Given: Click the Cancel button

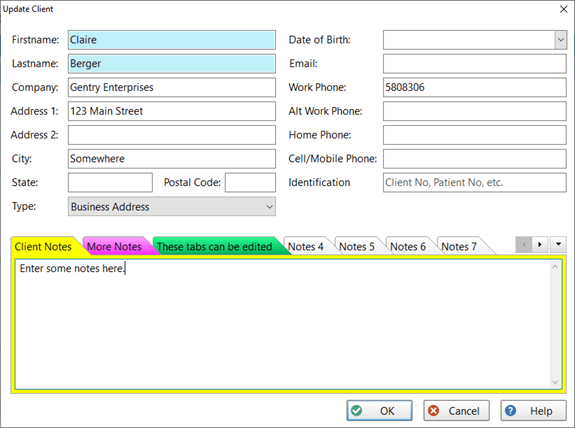Looking at the screenshot, I should (457, 410).
